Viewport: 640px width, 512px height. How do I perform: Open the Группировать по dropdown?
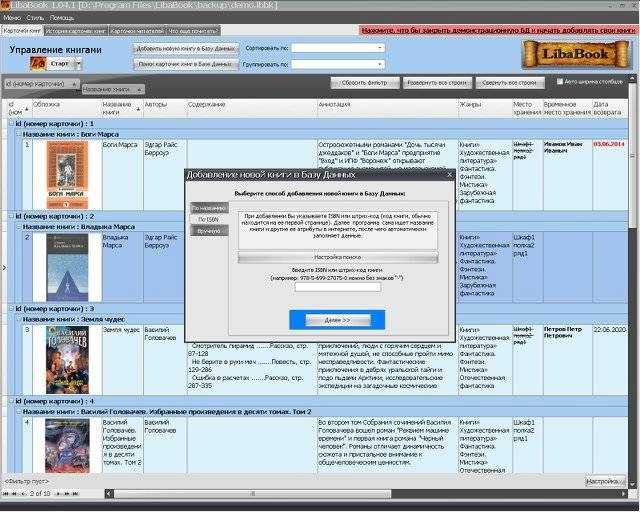pos(380,64)
